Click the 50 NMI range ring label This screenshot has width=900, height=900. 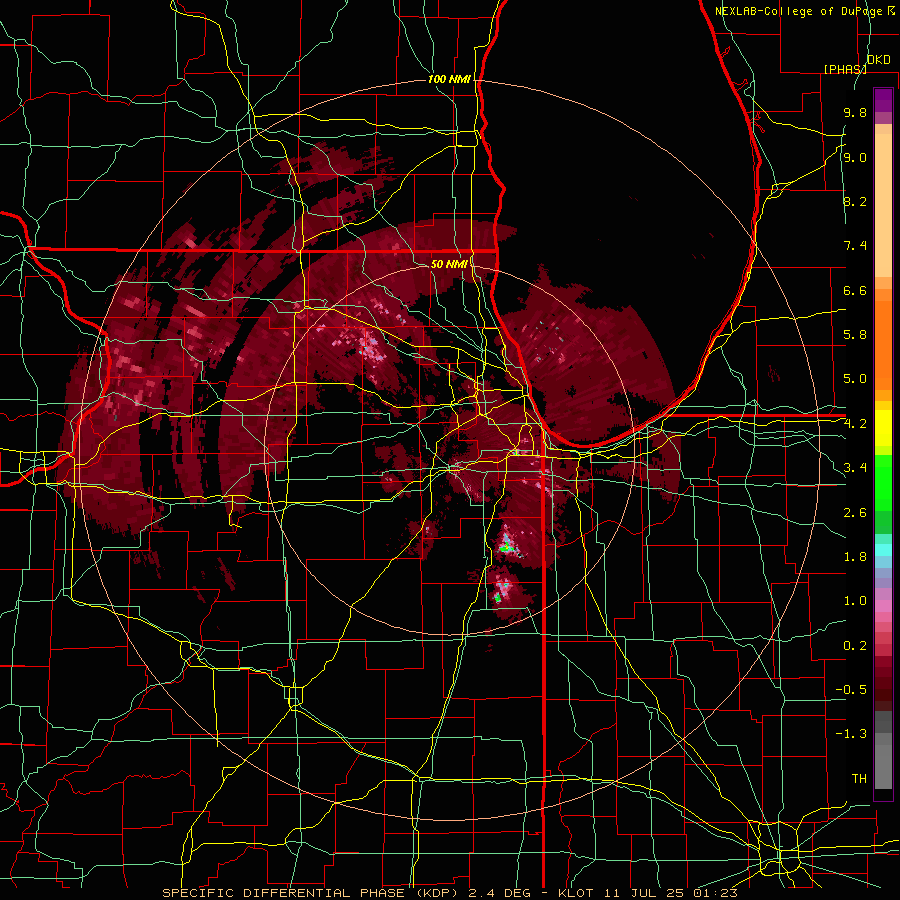tap(449, 264)
